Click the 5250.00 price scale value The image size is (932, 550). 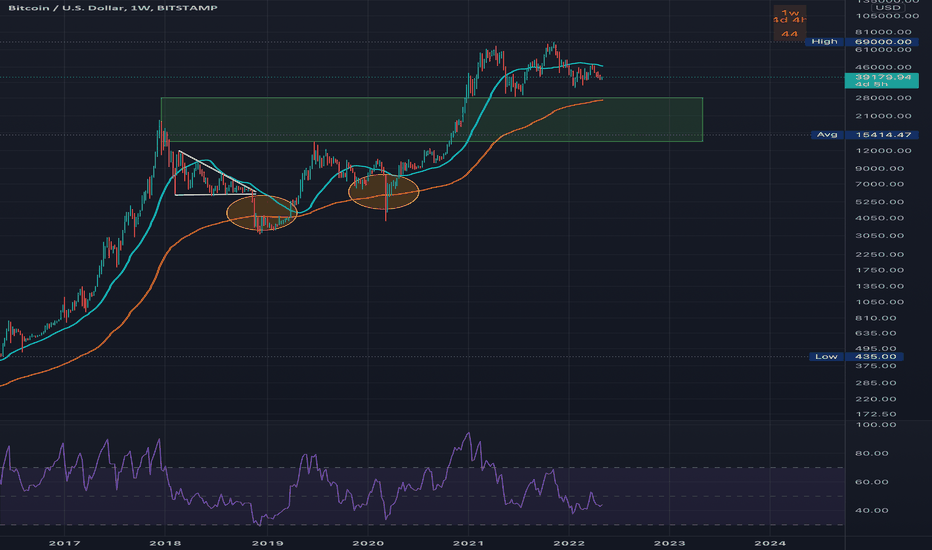880,202
